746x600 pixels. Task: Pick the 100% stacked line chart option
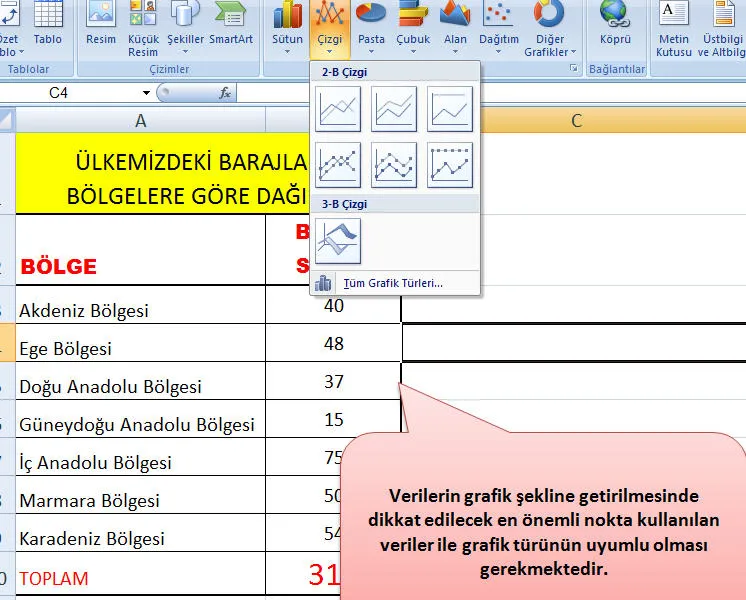[450, 108]
